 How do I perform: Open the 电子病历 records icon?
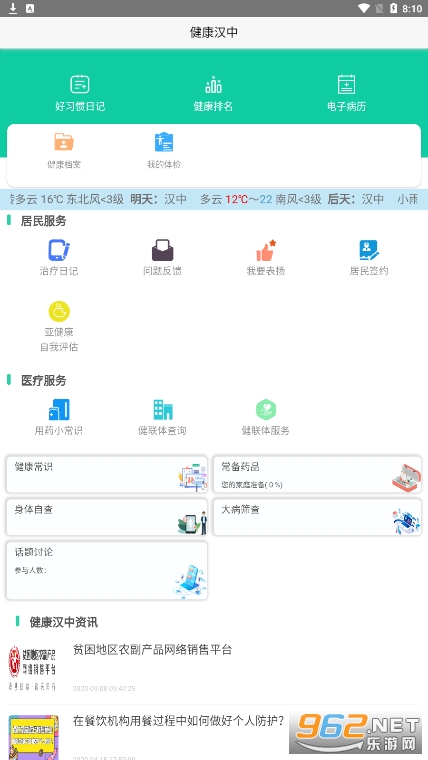[x=346, y=84]
